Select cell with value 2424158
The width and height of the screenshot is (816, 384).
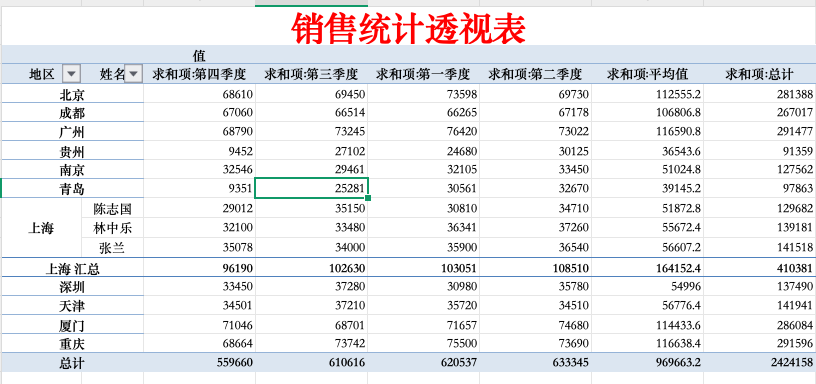[759, 363]
